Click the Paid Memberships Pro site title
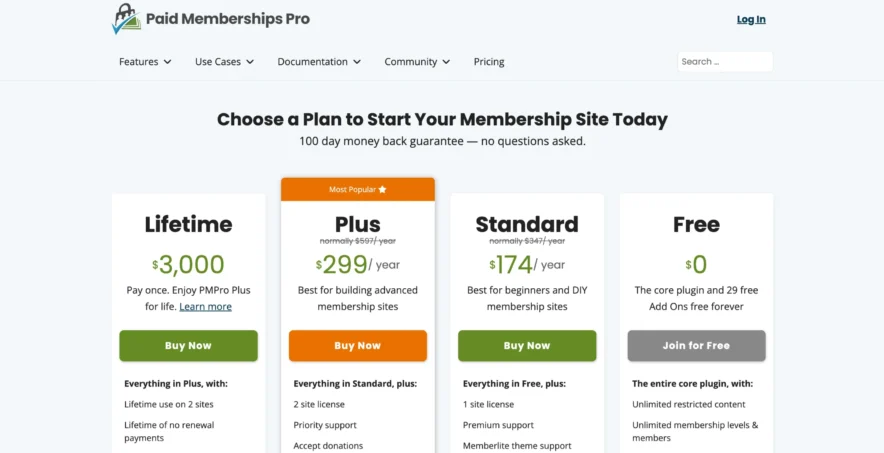884x453 pixels. pyautogui.click(x=227, y=19)
